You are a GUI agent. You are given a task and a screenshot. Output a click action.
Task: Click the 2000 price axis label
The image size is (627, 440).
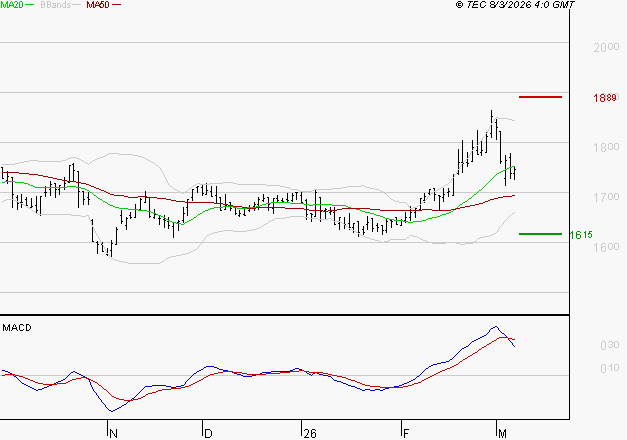point(606,47)
